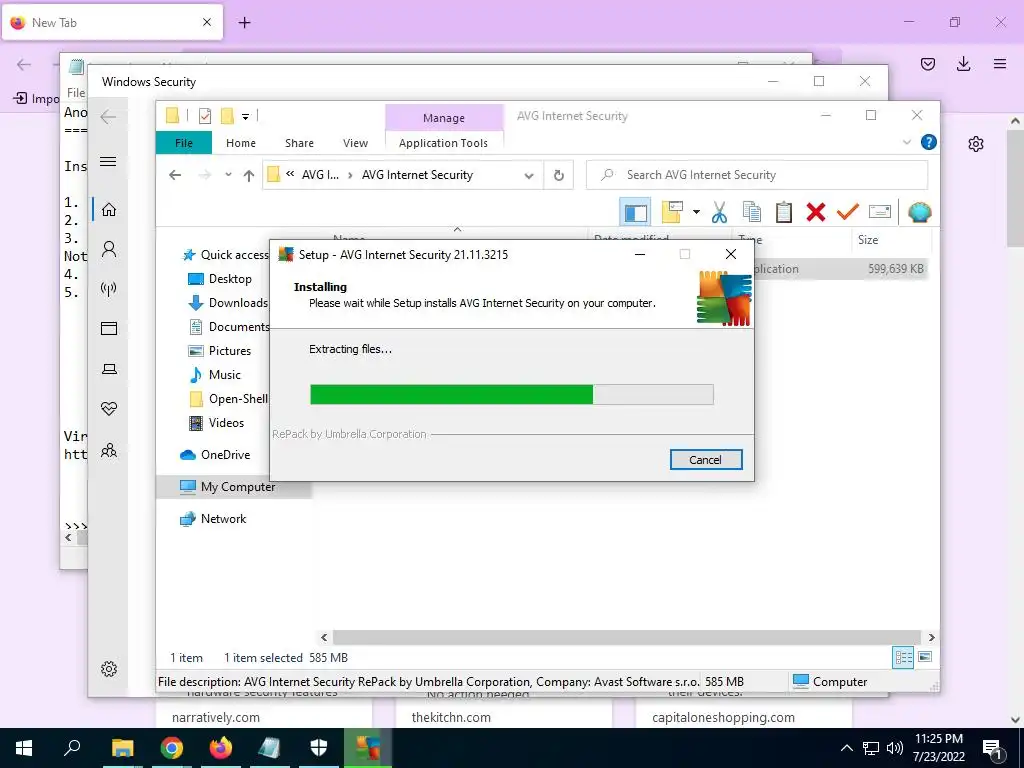
Task: Click the Size column header
Action: coord(867,240)
